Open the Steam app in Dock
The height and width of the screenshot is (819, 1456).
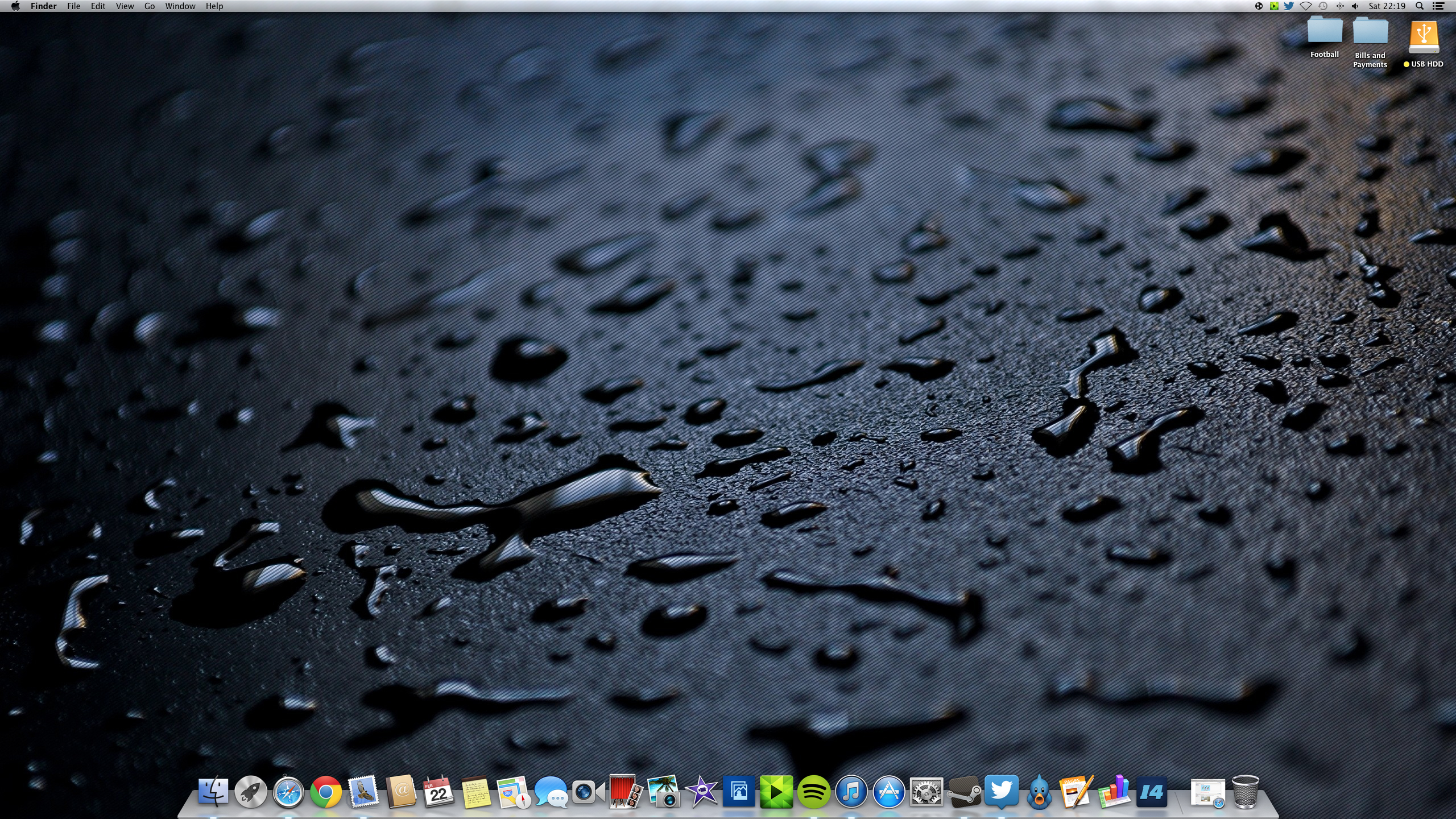coord(964,792)
